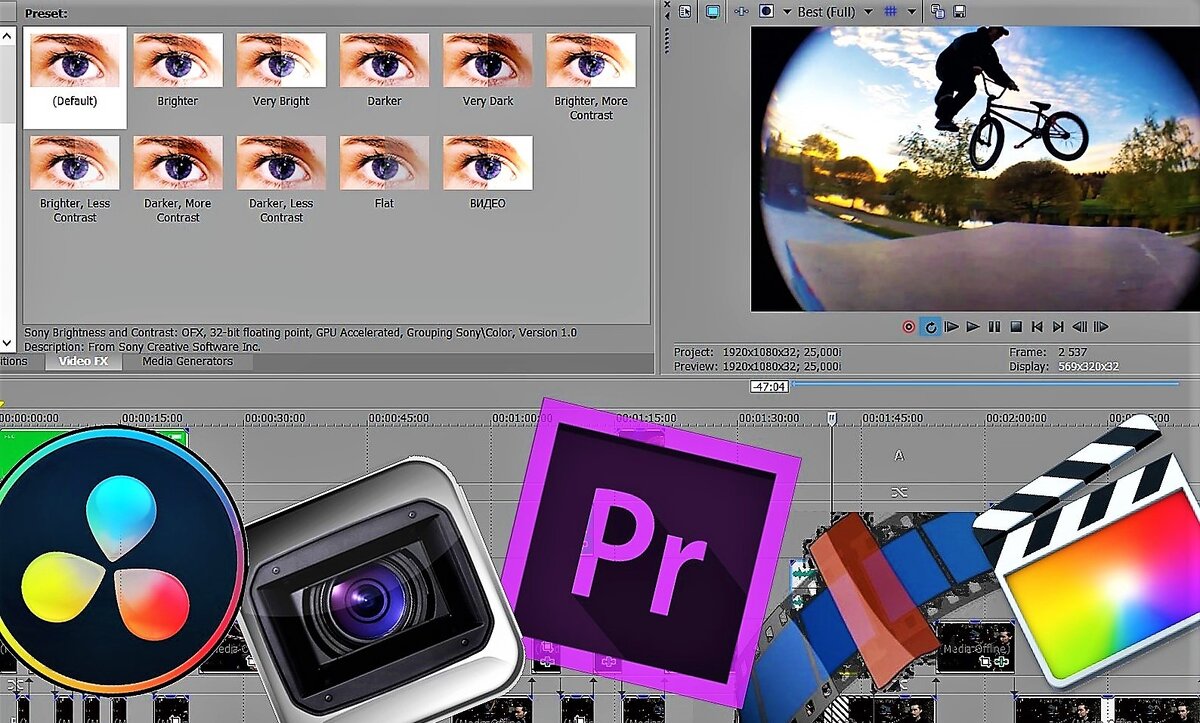Choose the Very Bright preset
Screen dimensions: 1200x723
click(x=281, y=70)
